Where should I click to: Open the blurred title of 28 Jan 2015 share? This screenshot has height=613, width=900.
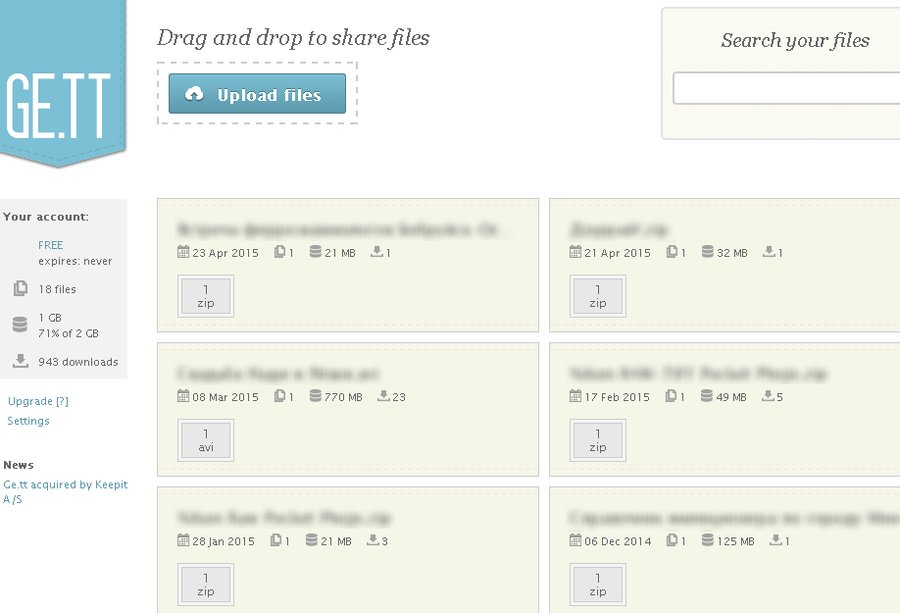pyautogui.click(x=284, y=518)
